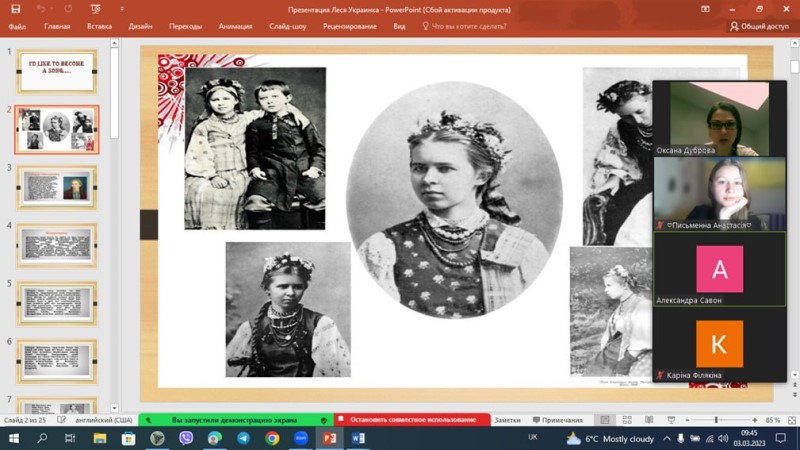Image resolution: width=800 pixels, height=450 pixels.
Task: Start Slide Show view from status bar
Action: (671, 420)
